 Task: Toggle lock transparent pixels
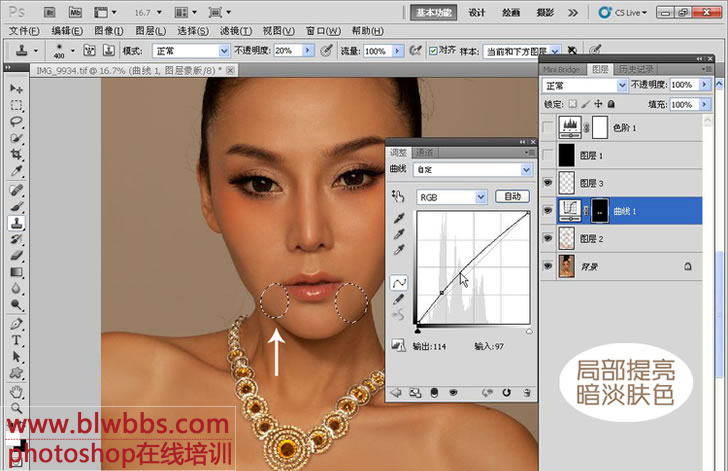coord(573,104)
